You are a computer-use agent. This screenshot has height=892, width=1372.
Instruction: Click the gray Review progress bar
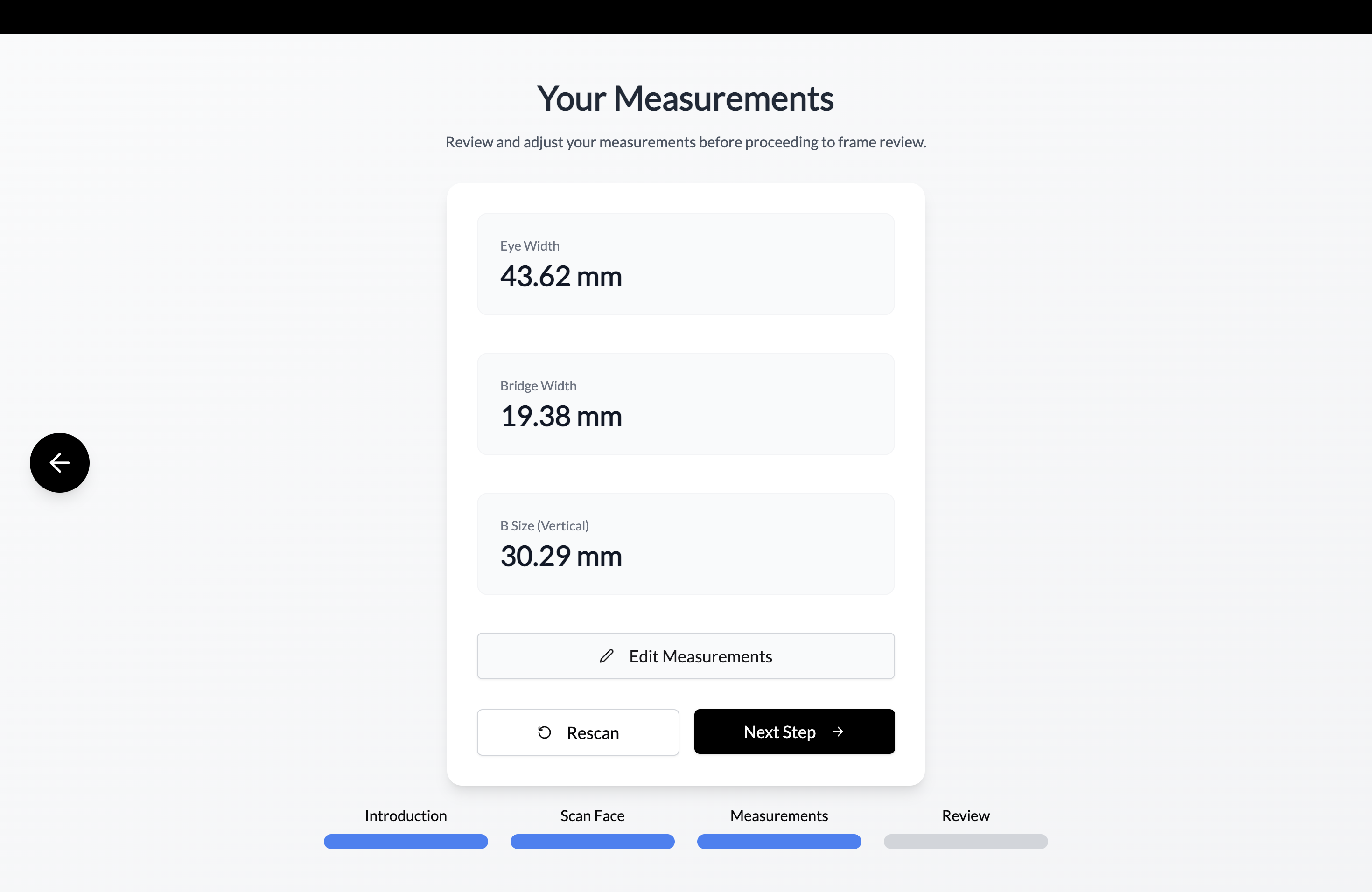pos(966,841)
